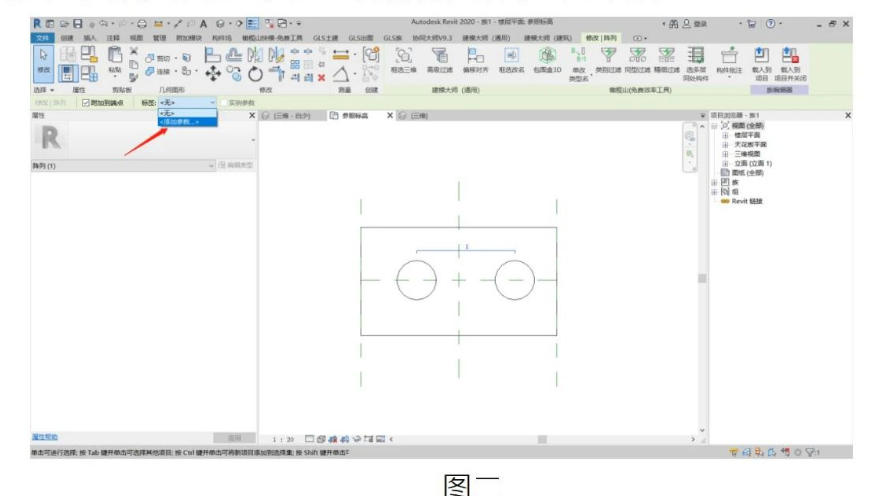Click the horizontal scrollbar thumb below canvas
Screen dimensions: 872x496
coord(542,439)
